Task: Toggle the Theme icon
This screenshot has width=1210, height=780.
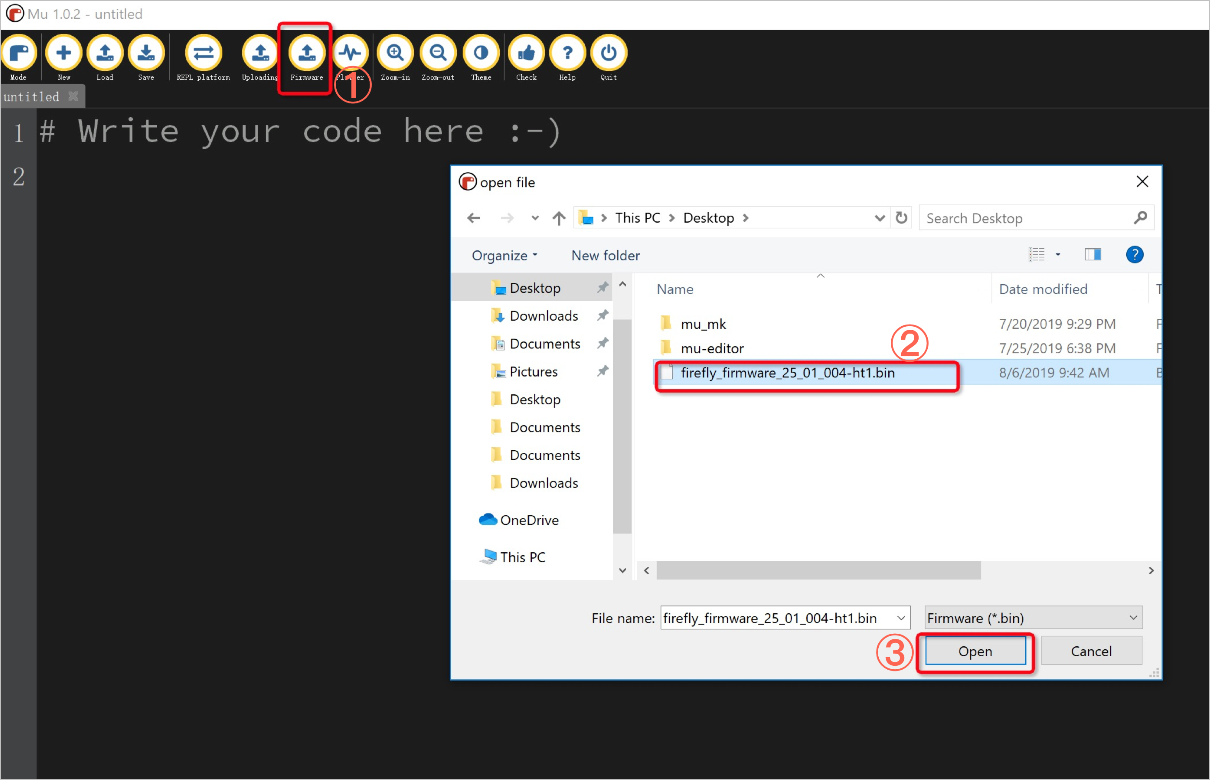Action: coord(481,53)
